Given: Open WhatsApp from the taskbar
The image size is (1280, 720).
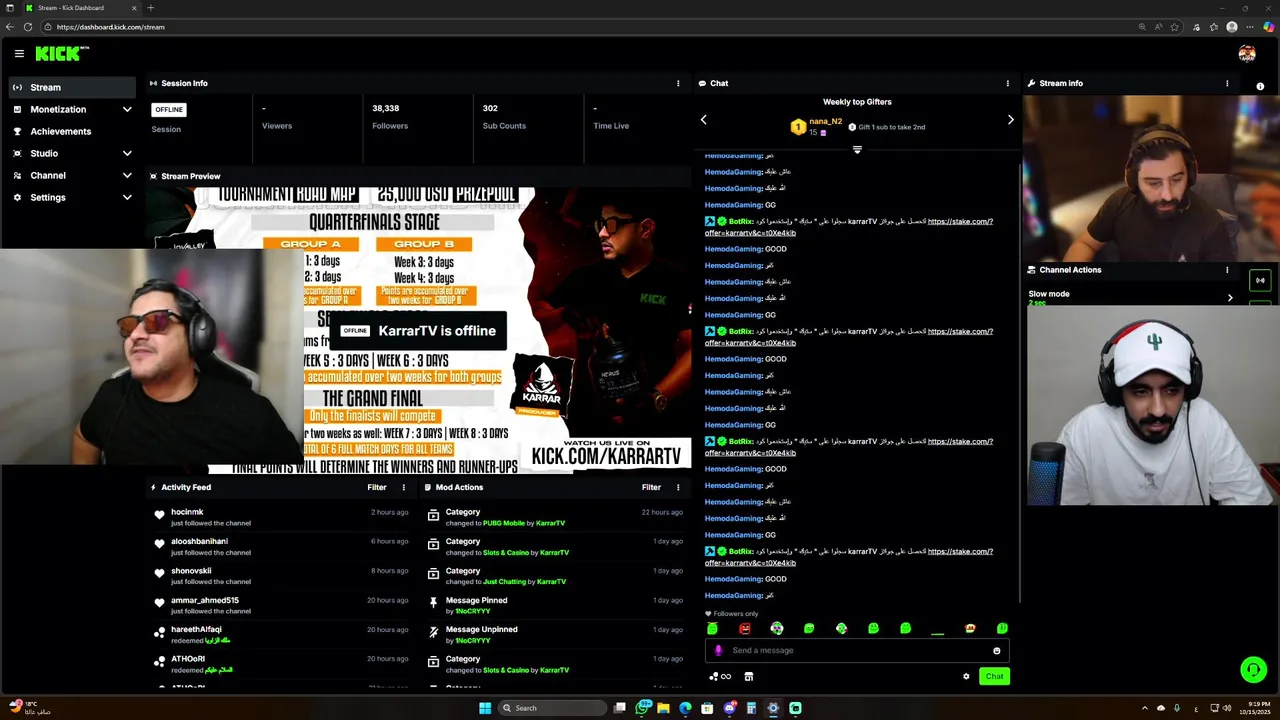Looking at the screenshot, I should pos(641,708).
